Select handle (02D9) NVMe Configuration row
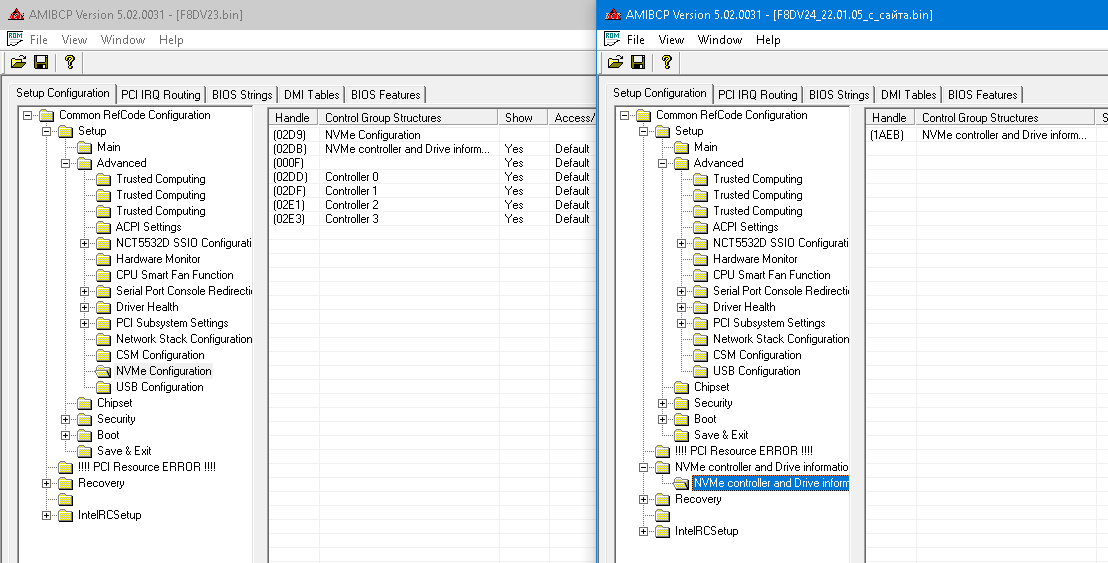1108x563 pixels. coord(432,135)
